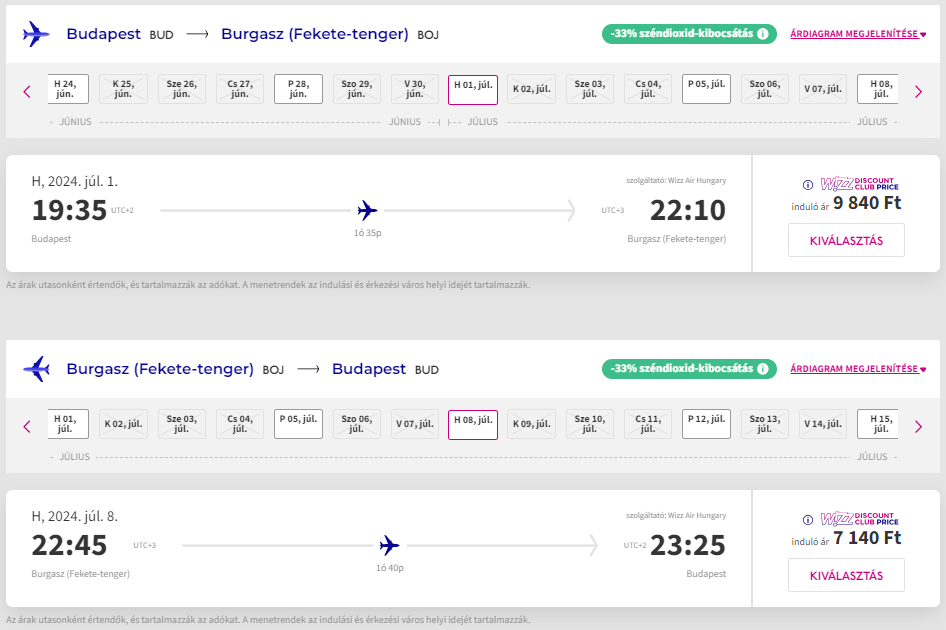Click the Wizz Discount Club logo for 9 840 Ft
The width and height of the screenshot is (946, 630).
click(x=859, y=184)
